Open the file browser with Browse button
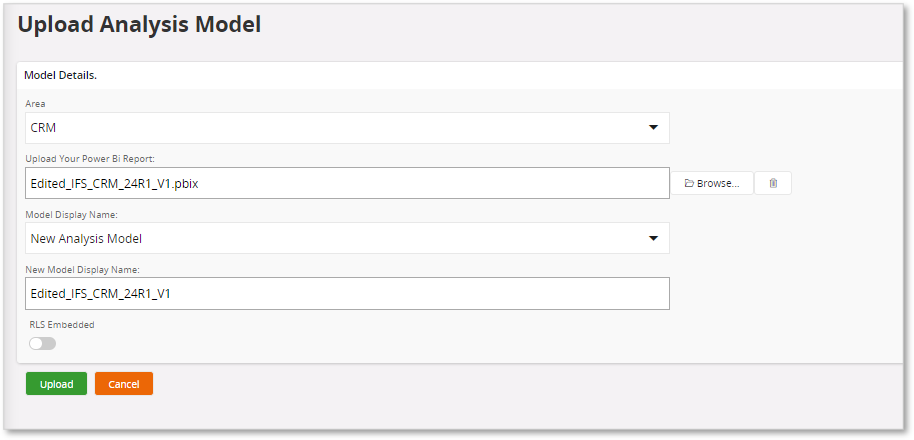This screenshot has width=914, height=440. (712, 183)
